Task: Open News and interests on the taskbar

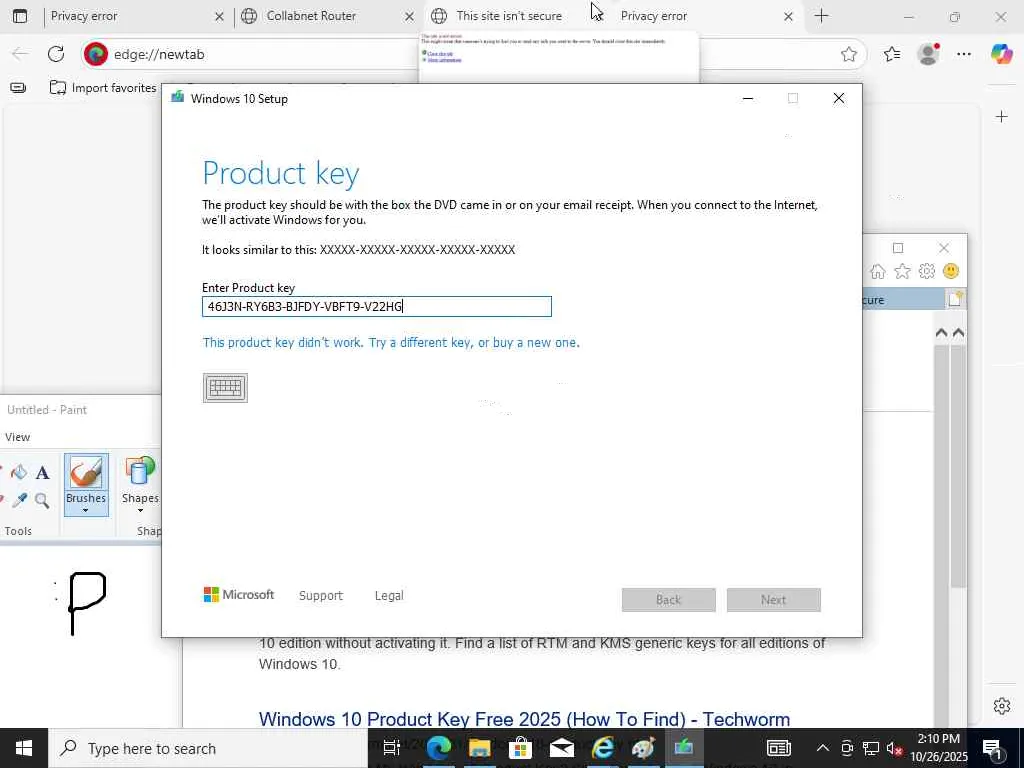Action: (778, 748)
